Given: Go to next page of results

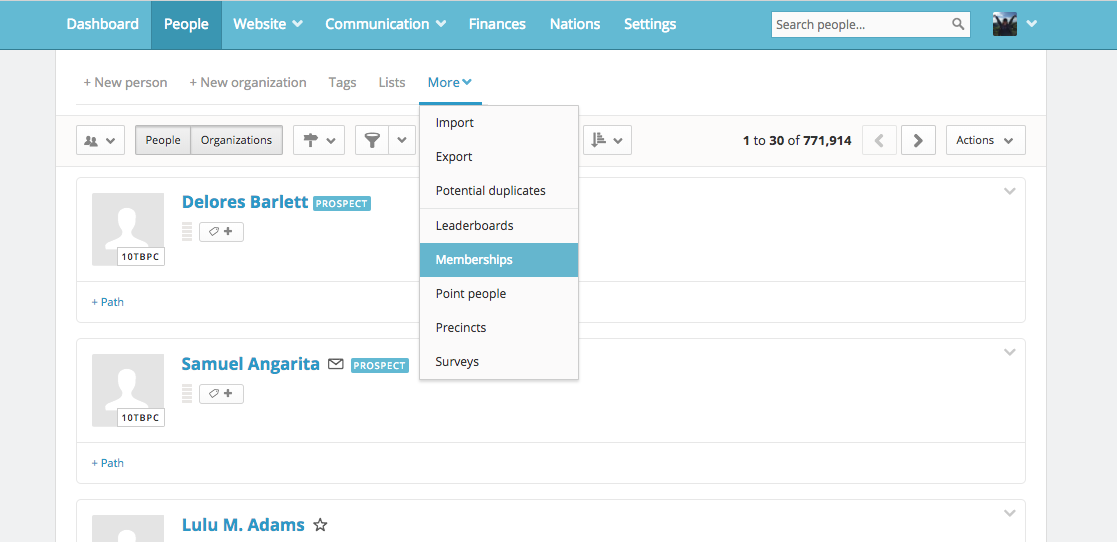Looking at the screenshot, I should 918,141.
